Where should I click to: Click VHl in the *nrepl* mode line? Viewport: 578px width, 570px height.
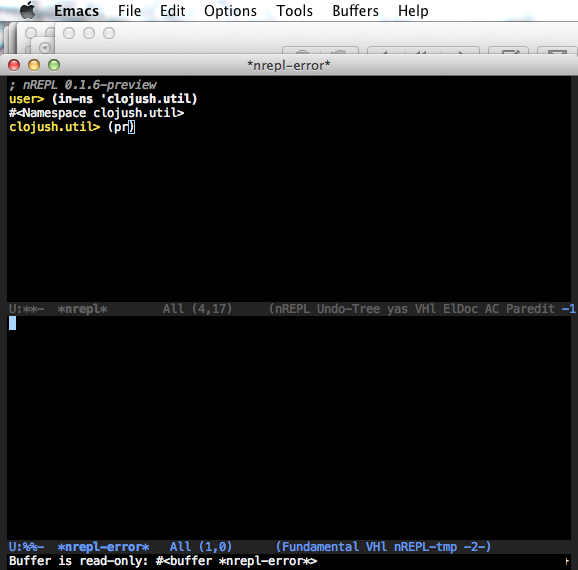pyautogui.click(x=425, y=309)
